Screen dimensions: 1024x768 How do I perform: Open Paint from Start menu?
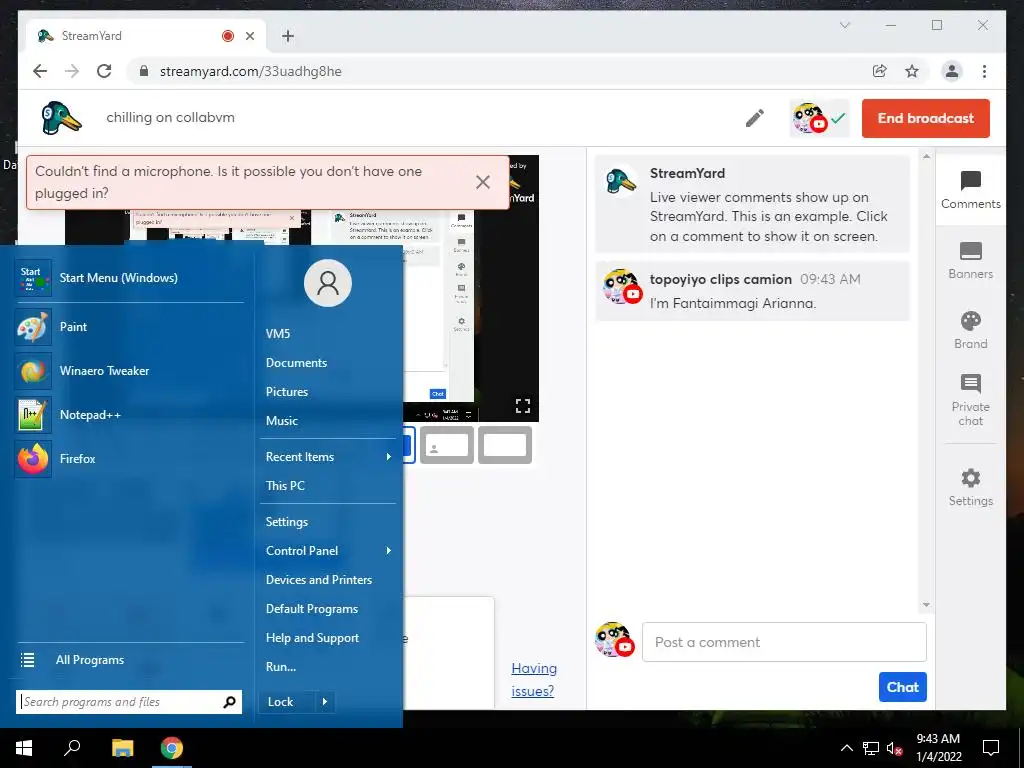[129, 327]
